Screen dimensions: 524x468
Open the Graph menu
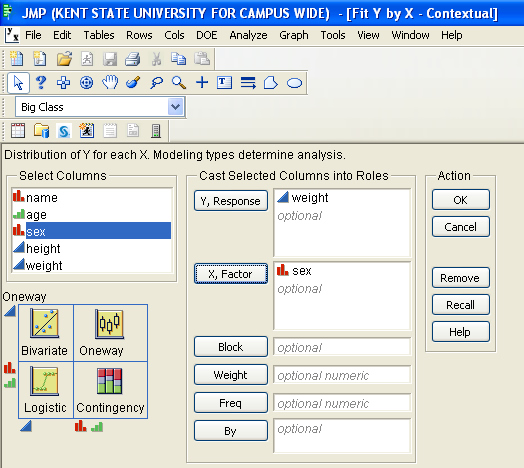[294, 35]
